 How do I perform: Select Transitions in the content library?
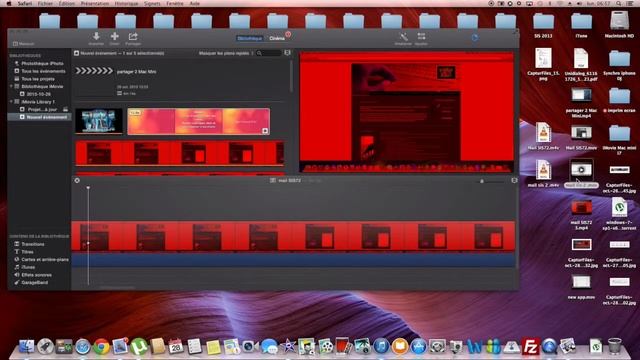[33, 244]
